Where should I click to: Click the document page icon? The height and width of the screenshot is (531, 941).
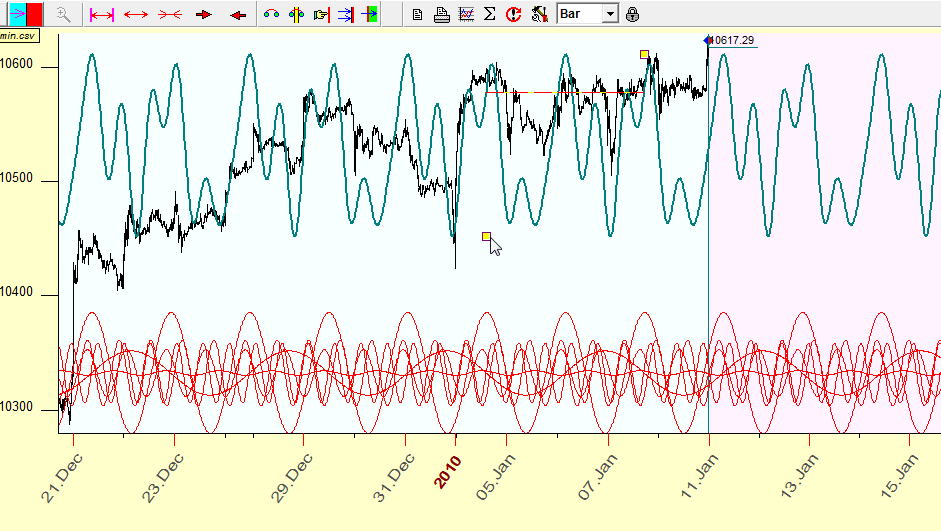point(417,14)
